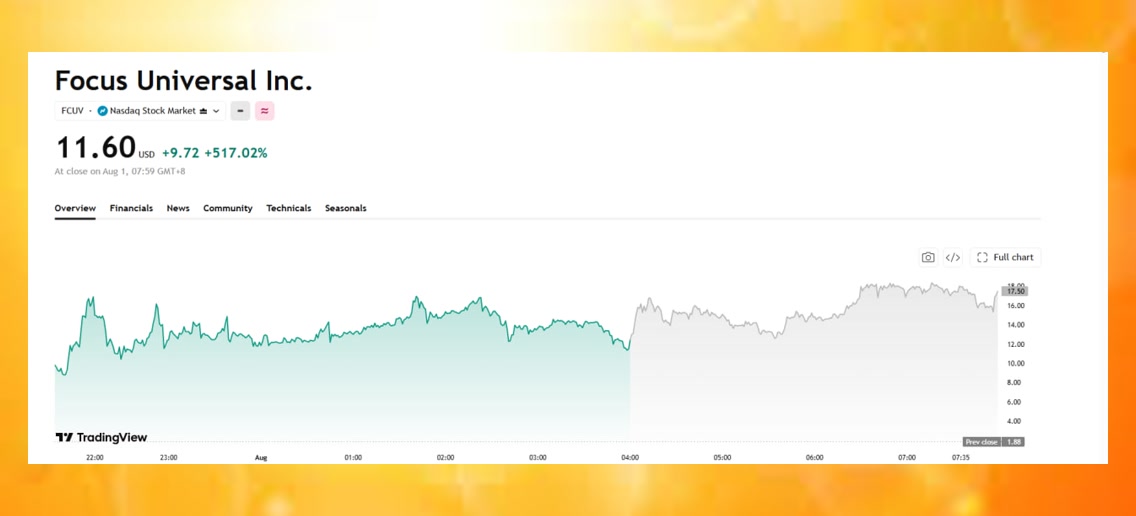Image resolution: width=1136 pixels, height=516 pixels.
Task: Click the 11.60 price value
Action: coord(96,148)
